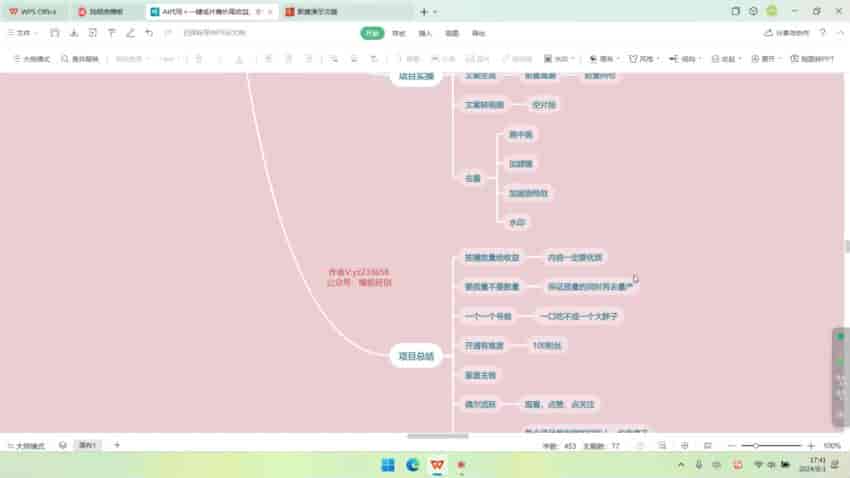Close the active AI代写 document tab
The height and width of the screenshot is (478, 850).
(270, 11)
